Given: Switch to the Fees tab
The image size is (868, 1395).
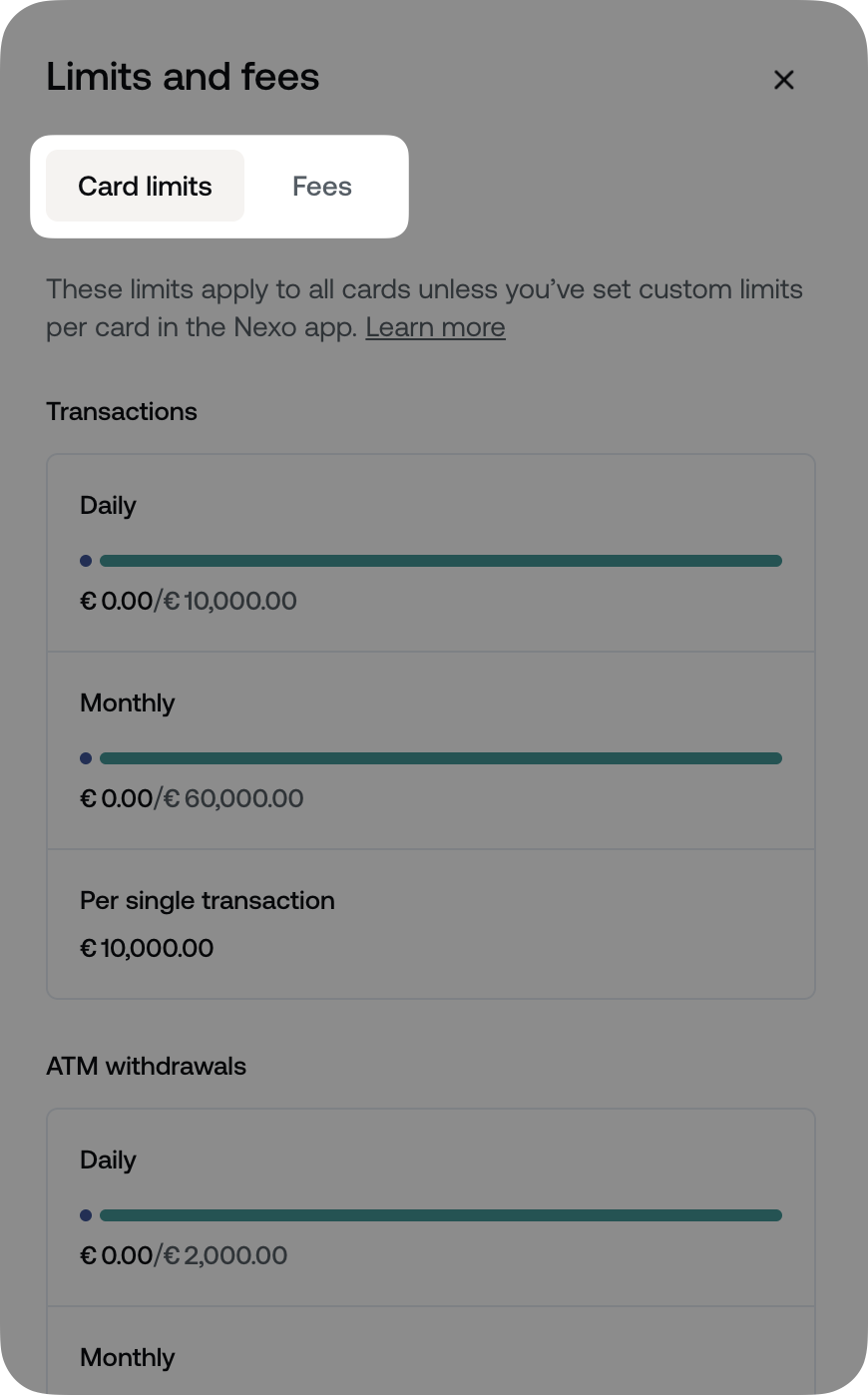Looking at the screenshot, I should pyautogui.click(x=321, y=186).
